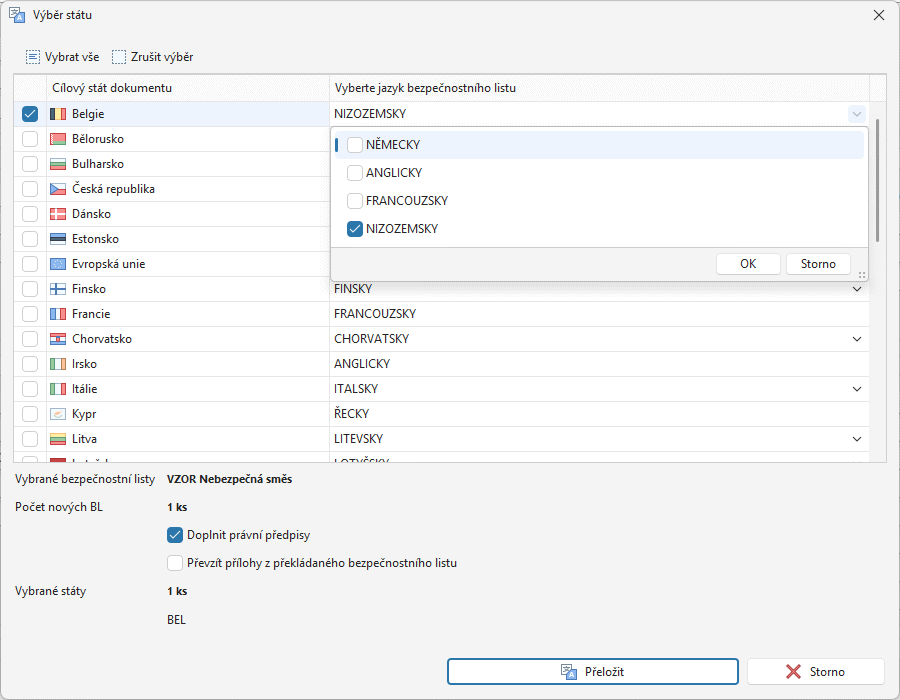Click the Dánsko flag icon
Image resolution: width=900 pixels, height=700 pixels.
pos(58,214)
